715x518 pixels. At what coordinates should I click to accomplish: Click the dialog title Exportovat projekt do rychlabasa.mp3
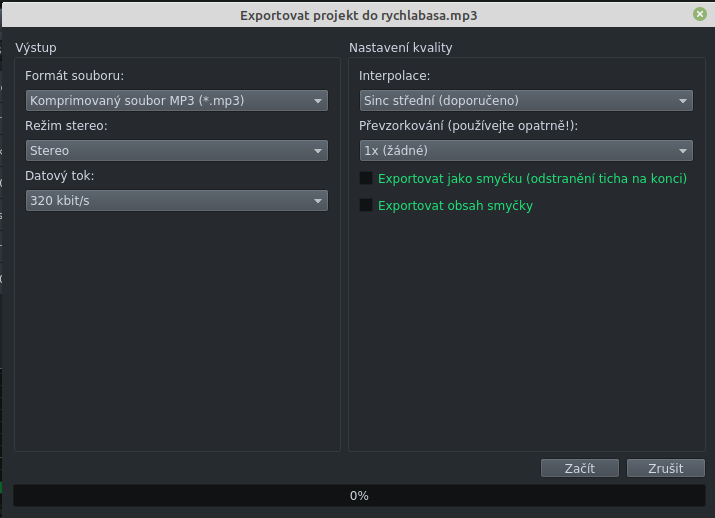pos(359,15)
